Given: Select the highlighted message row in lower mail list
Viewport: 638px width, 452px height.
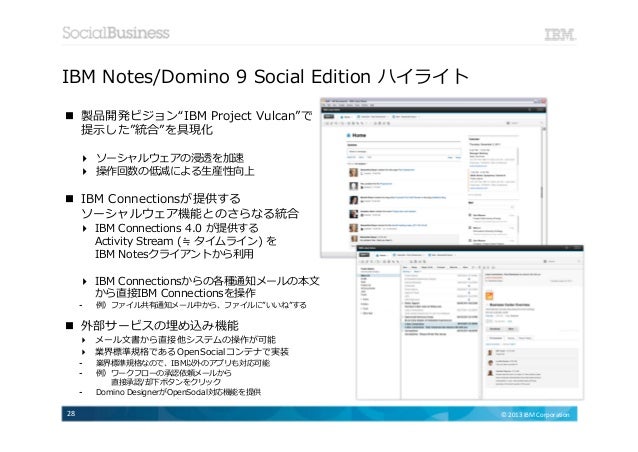Looking at the screenshot, I should point(440,327).
